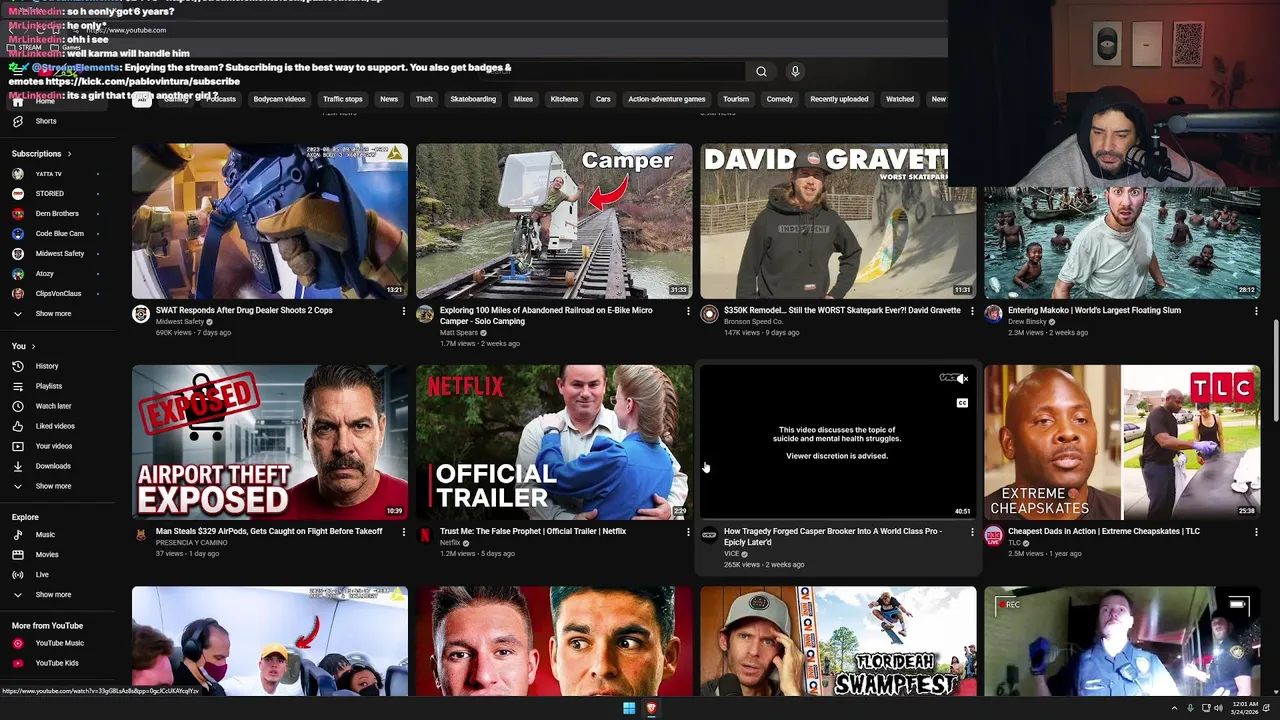
Task: Play the Camper railroad thumbnail
Action: click(554, 221)
